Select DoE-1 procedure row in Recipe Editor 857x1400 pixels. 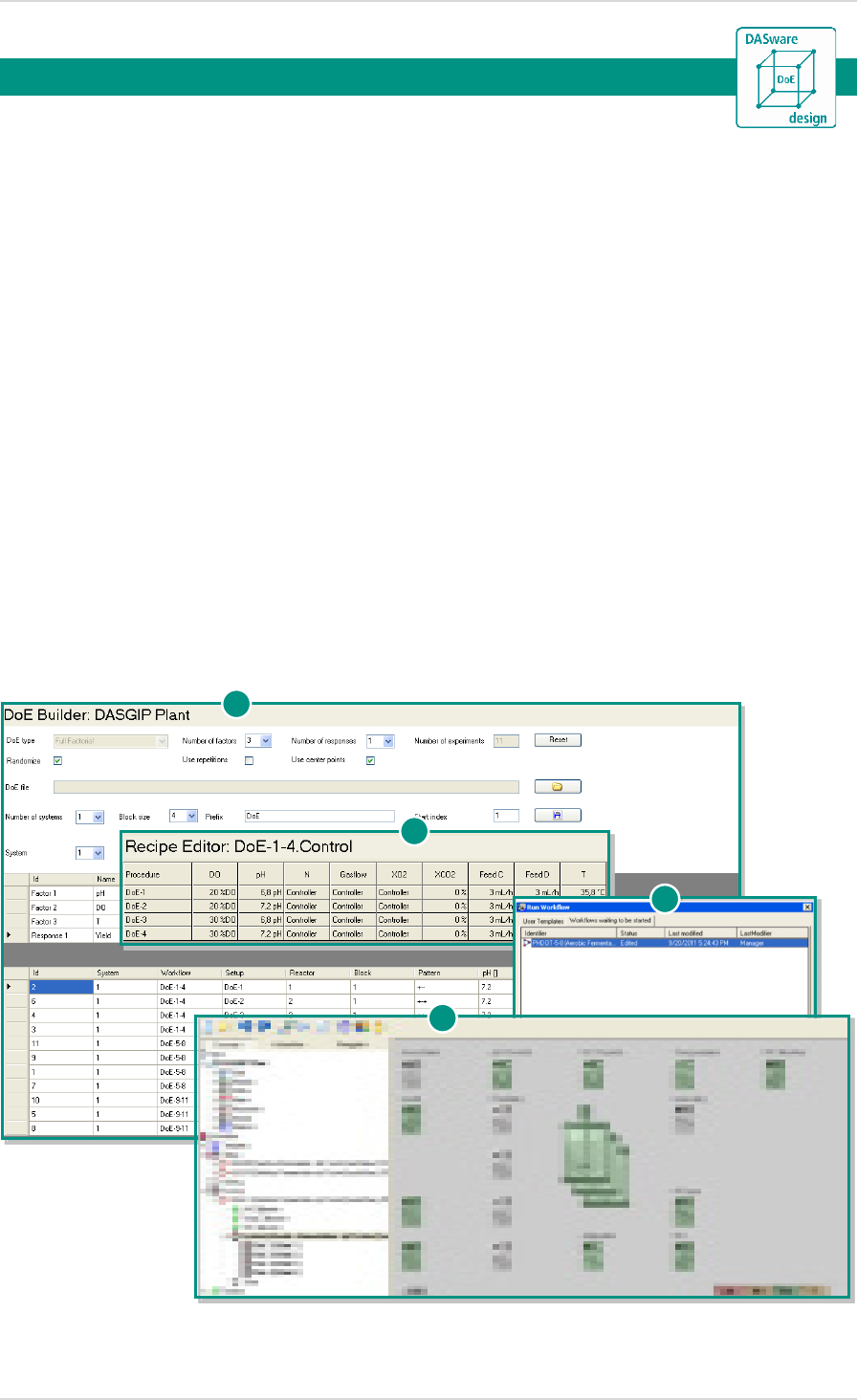click(364, 892)
